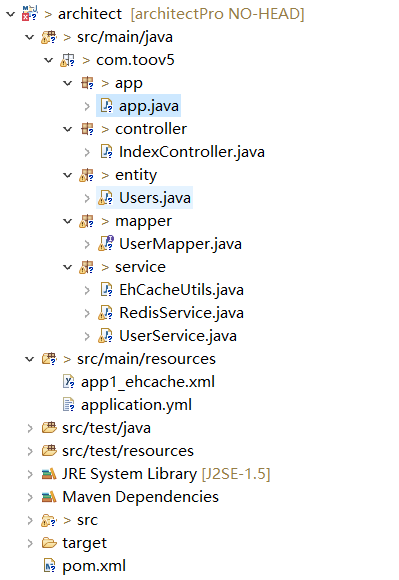This screenshot has height=580, width=399.
Task: Click the src/main/java source folder icon
Action: pyautogui.click(x=49, y=37)
